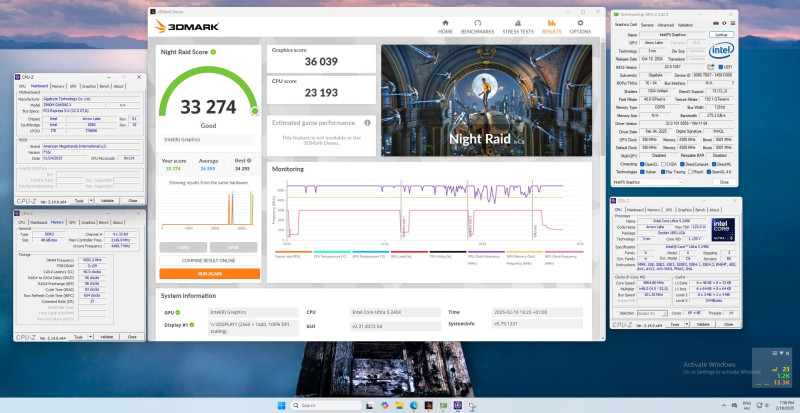800x413 pixels.
Task: Click the score gauge end knob
Action: (255, 111)
